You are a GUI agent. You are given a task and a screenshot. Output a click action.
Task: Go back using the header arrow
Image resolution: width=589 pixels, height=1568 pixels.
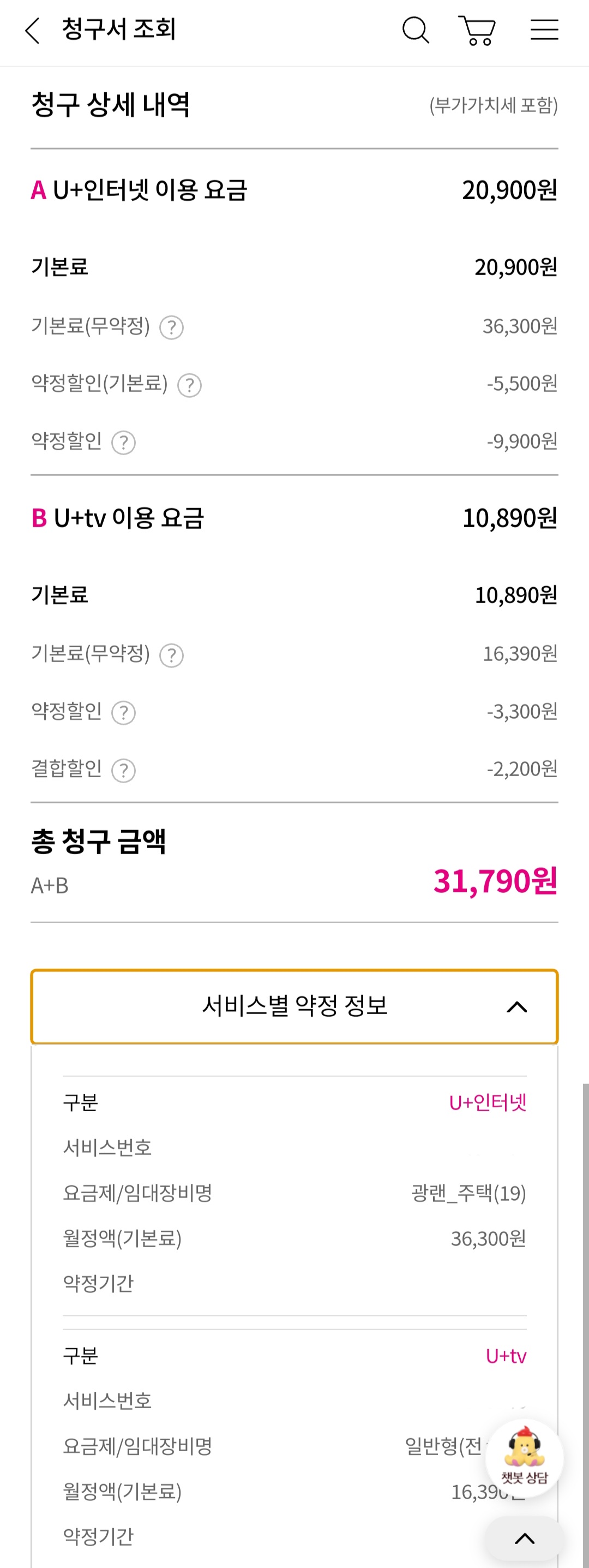coord(32,31)
